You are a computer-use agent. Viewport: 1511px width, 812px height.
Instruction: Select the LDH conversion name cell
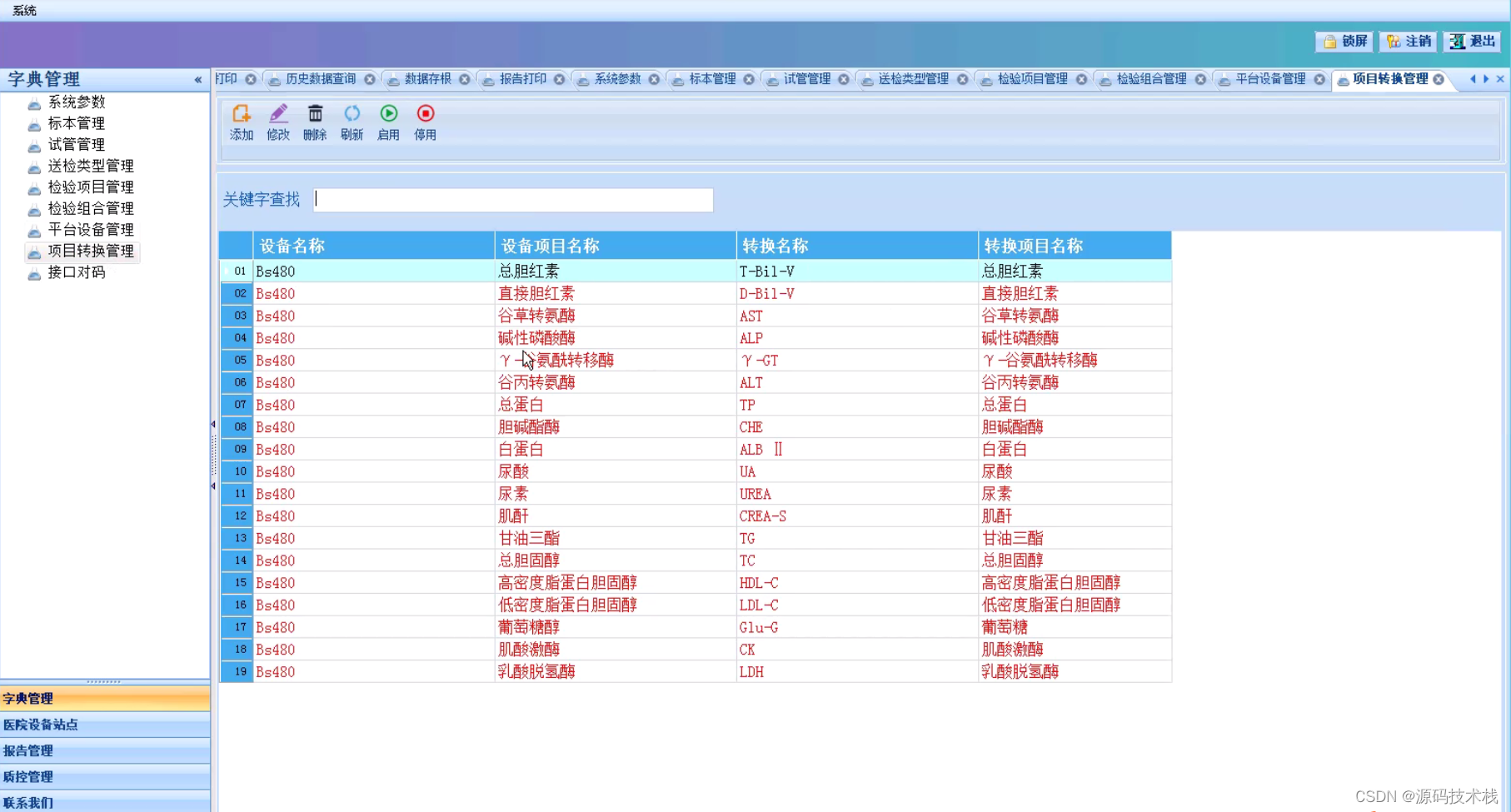point(857,672)
